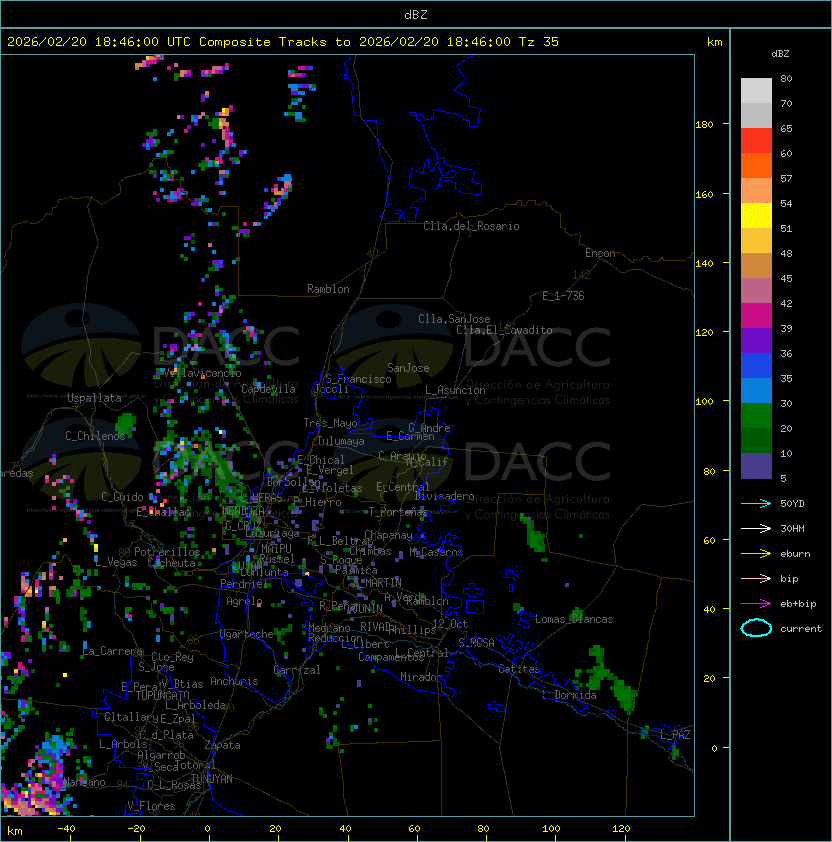Click the 140 tick on the right axis
This screenshot has height=842, width=832.
pyautogui.click(x=704, y=264)
